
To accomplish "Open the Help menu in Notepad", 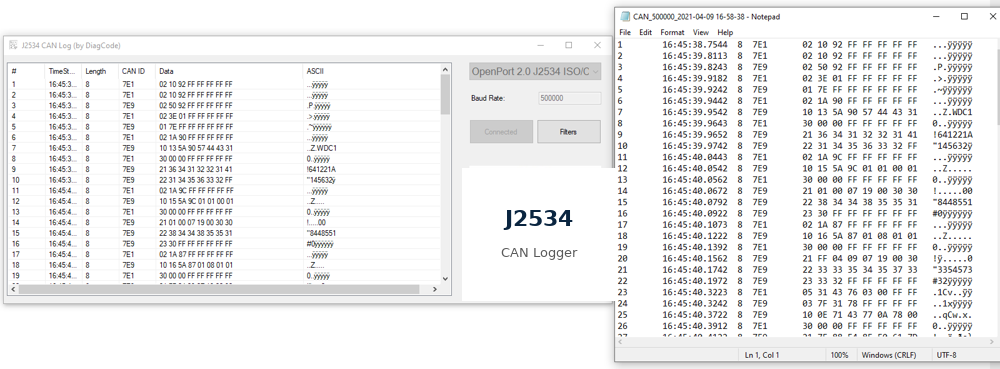I will point(725,32).
